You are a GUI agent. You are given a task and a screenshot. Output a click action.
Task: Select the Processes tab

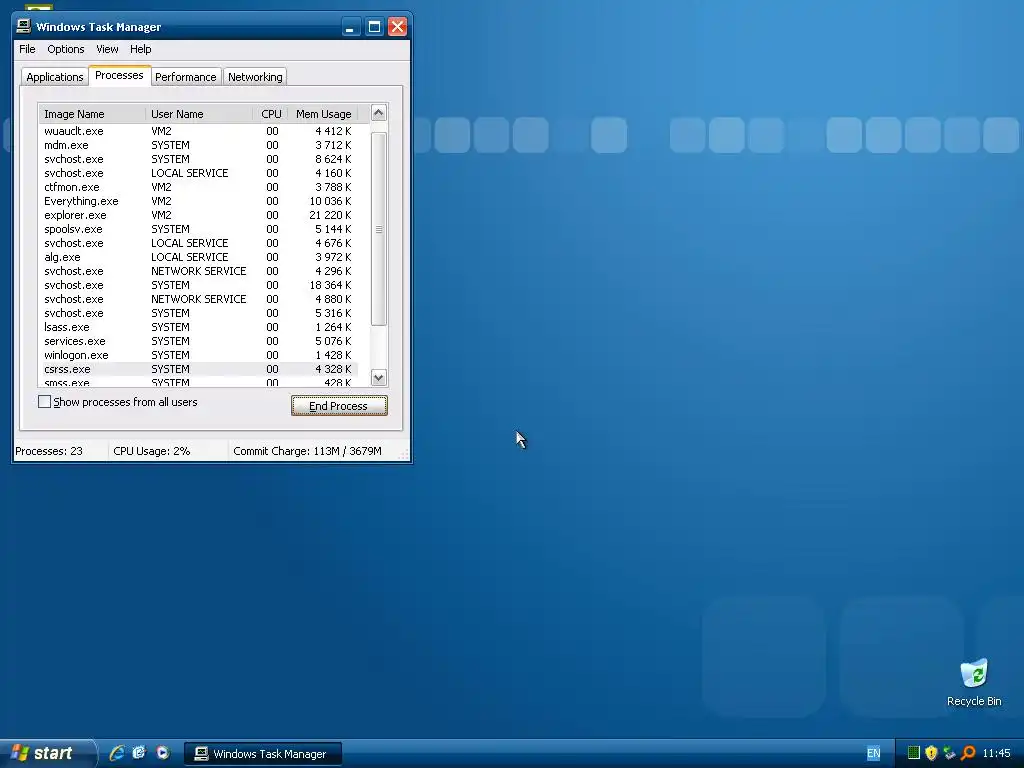pyautogui.click(x=119, y=75)
